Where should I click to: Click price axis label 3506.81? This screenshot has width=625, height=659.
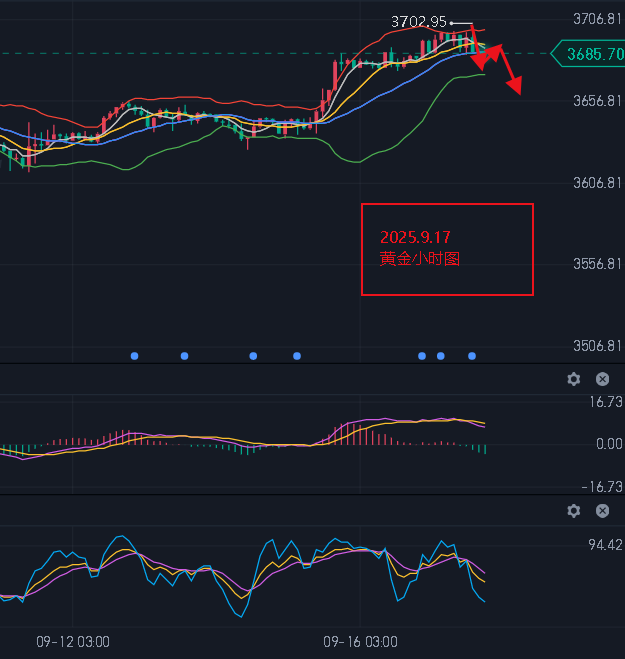click(597, 346)
